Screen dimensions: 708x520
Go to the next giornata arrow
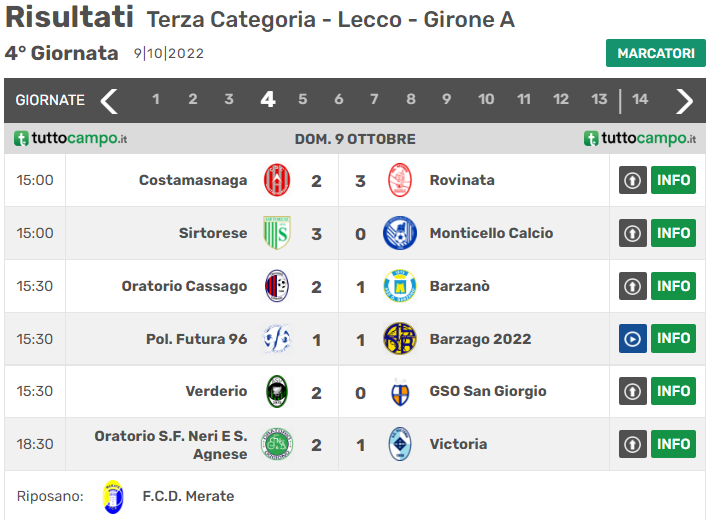pos(684,100)
